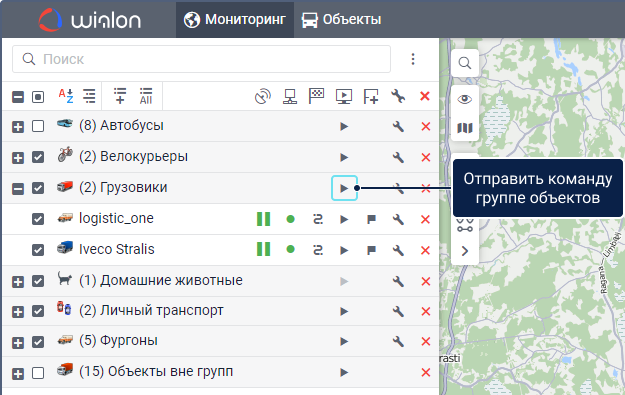The width and height of the screenshot is (625, 395).
Task: Expand the Автобусы group
Action: tap(18, 127)
